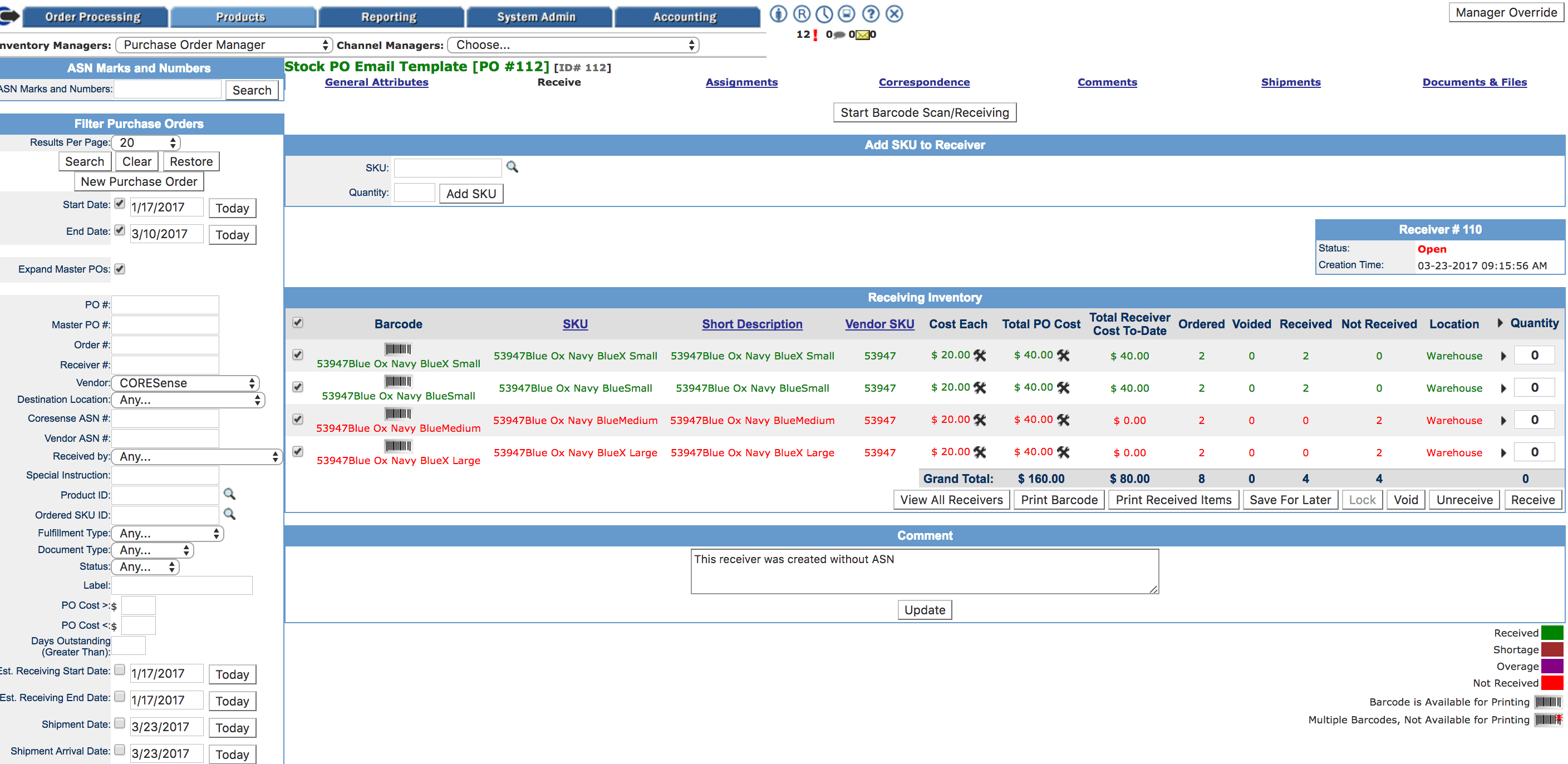The height and width of the screenshot is (764, 1568).
Task: Click the user profile (person) icon
Action: coord(779,13)
